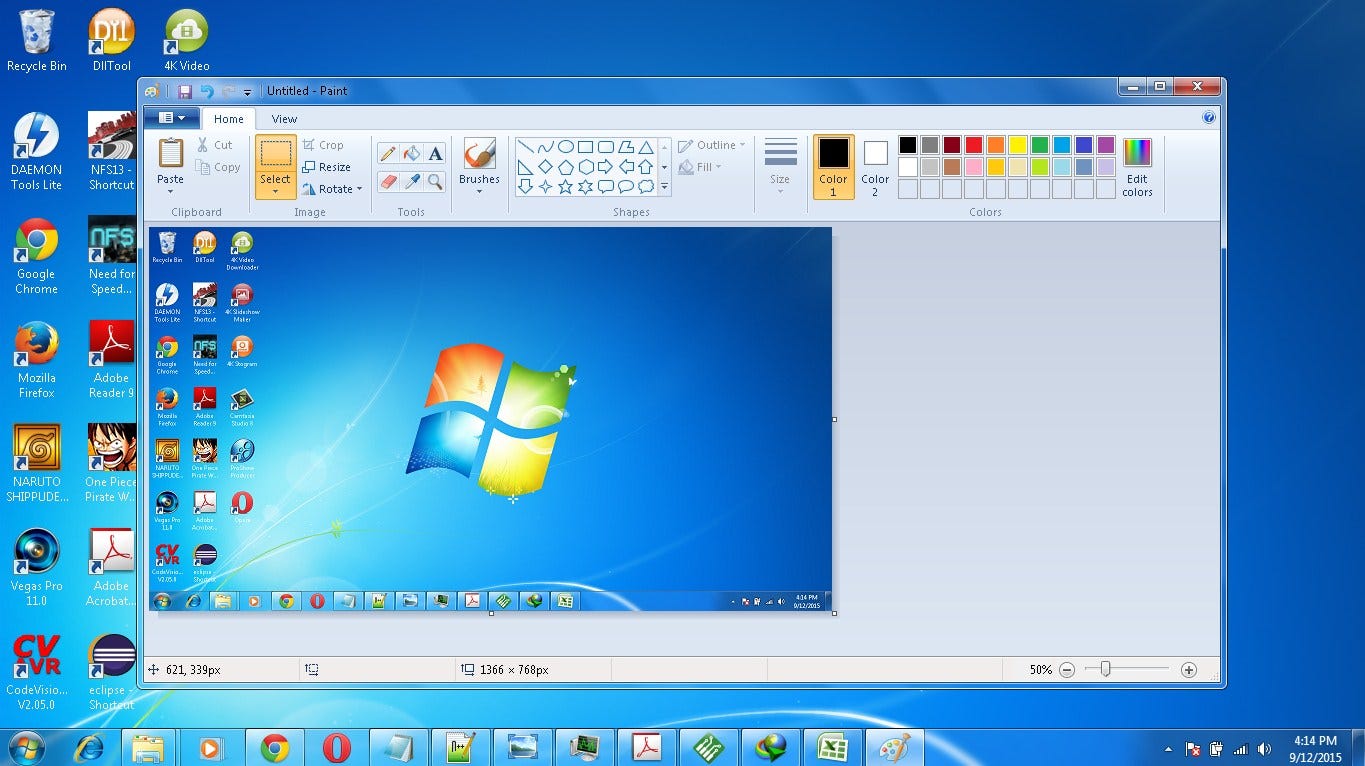Click the Cut button
The width and height of the screenshot is (1365, 766).
[x=214, y=145]
